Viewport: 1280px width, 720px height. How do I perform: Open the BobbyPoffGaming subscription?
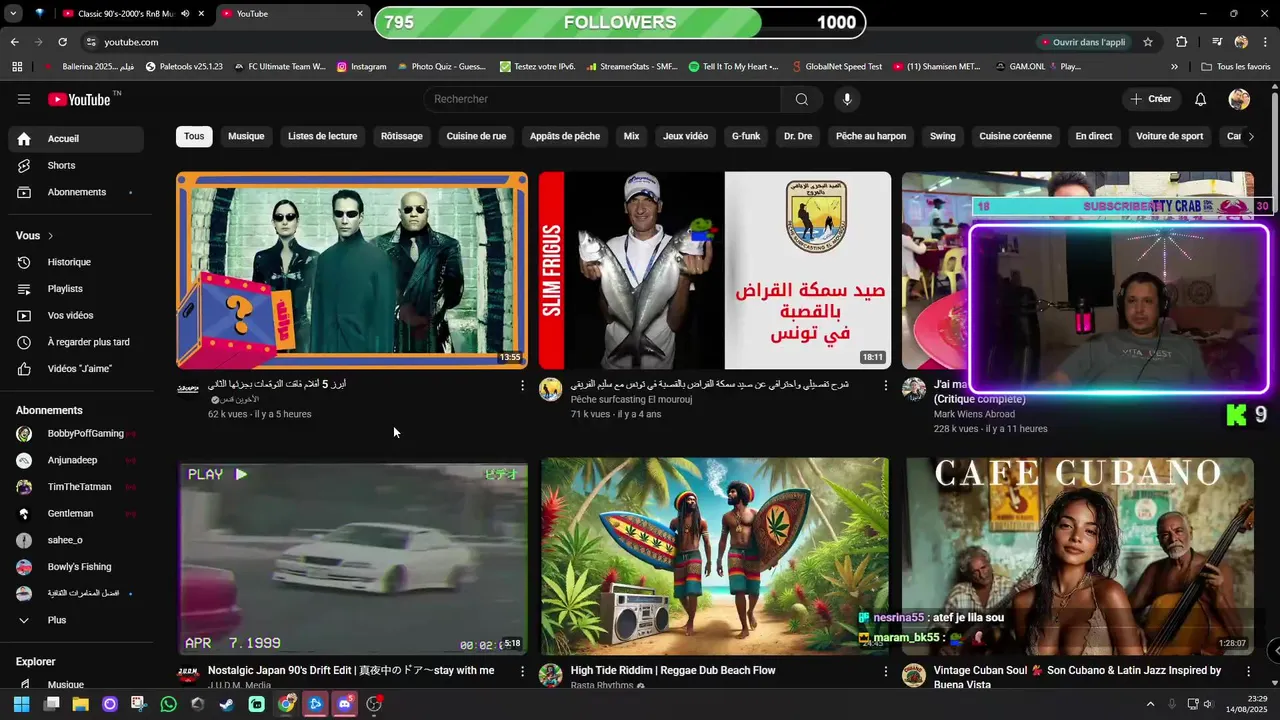click(x=76, y=434)
